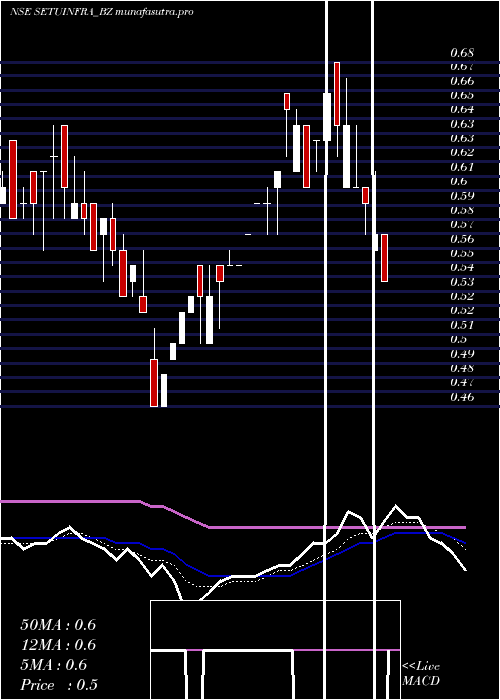Select the 0.49 price axis label
This screenshot has height=700, width=500.
coord(462,354)
